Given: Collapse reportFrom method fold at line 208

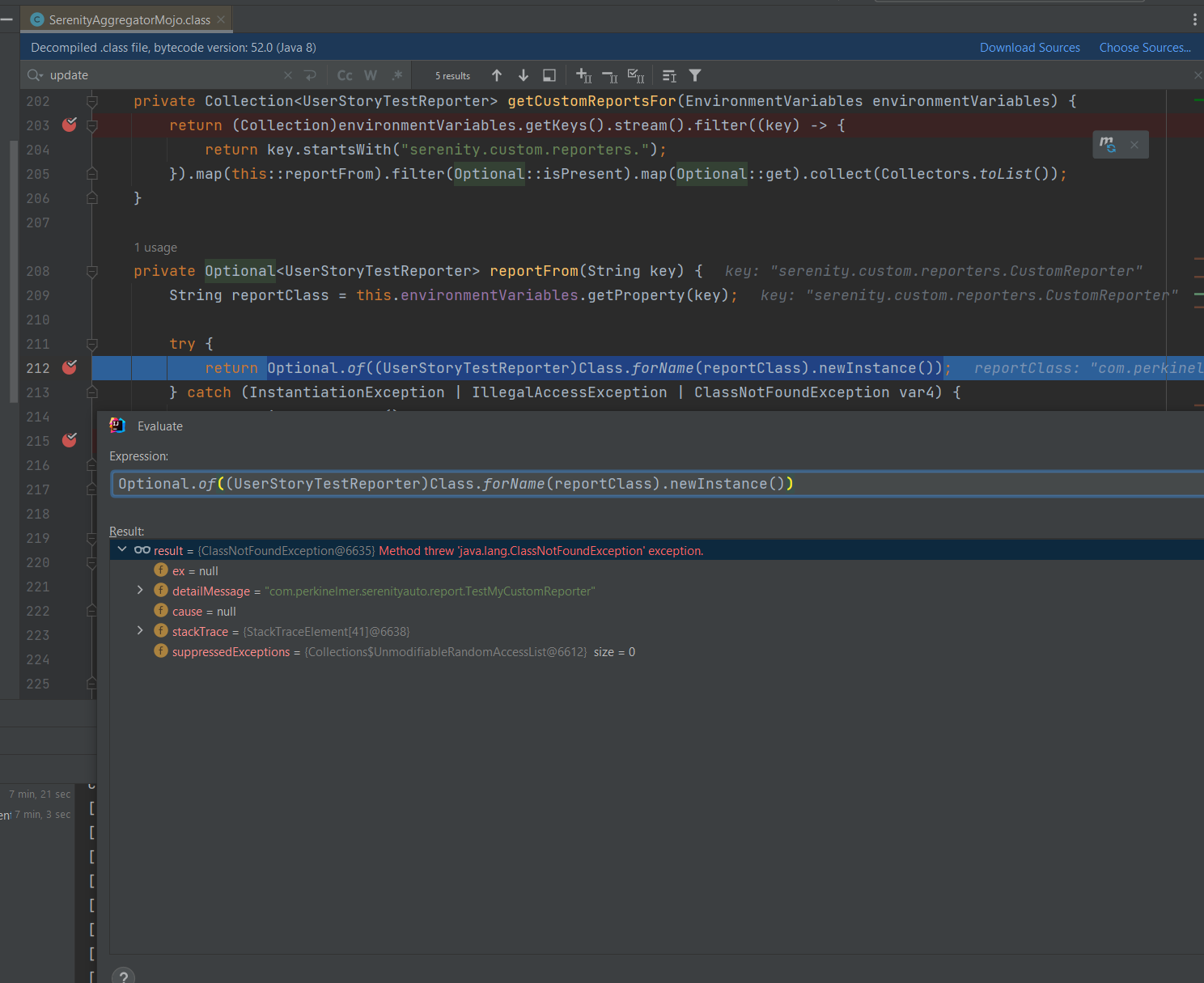Looking at the screenshot, I should tap(92, 271).
